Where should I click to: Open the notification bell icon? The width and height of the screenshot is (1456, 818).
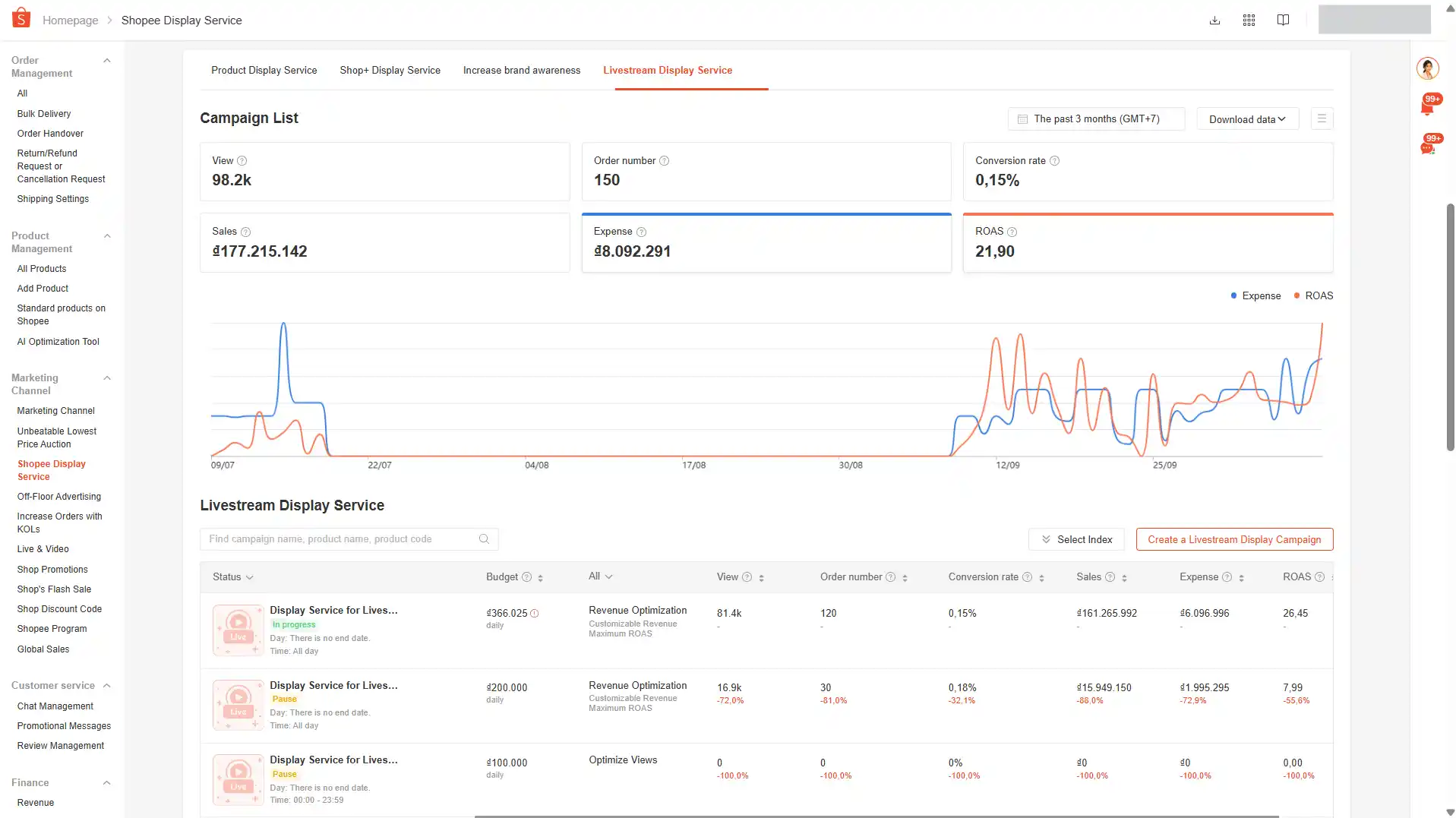(x=1427, y=108)
